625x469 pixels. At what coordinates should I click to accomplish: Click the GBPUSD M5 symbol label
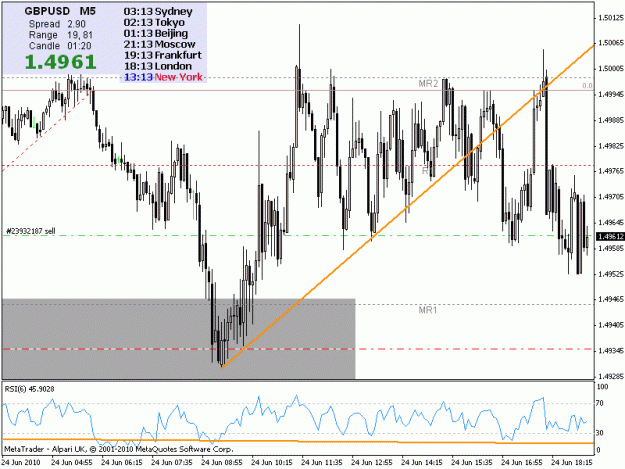(60, 11)
